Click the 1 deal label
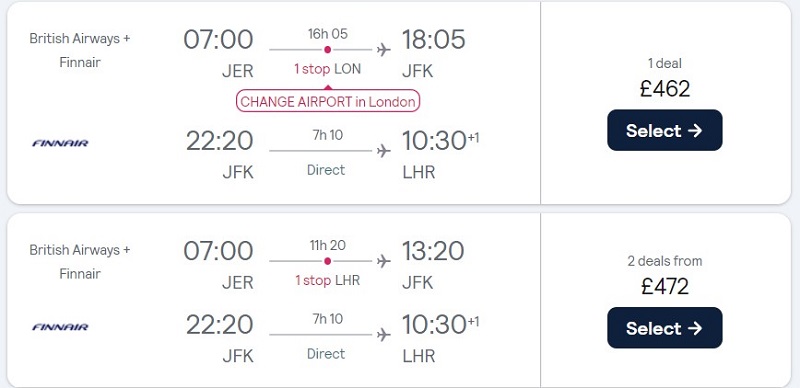The image size is (800, 388). [x=665, y=63]
